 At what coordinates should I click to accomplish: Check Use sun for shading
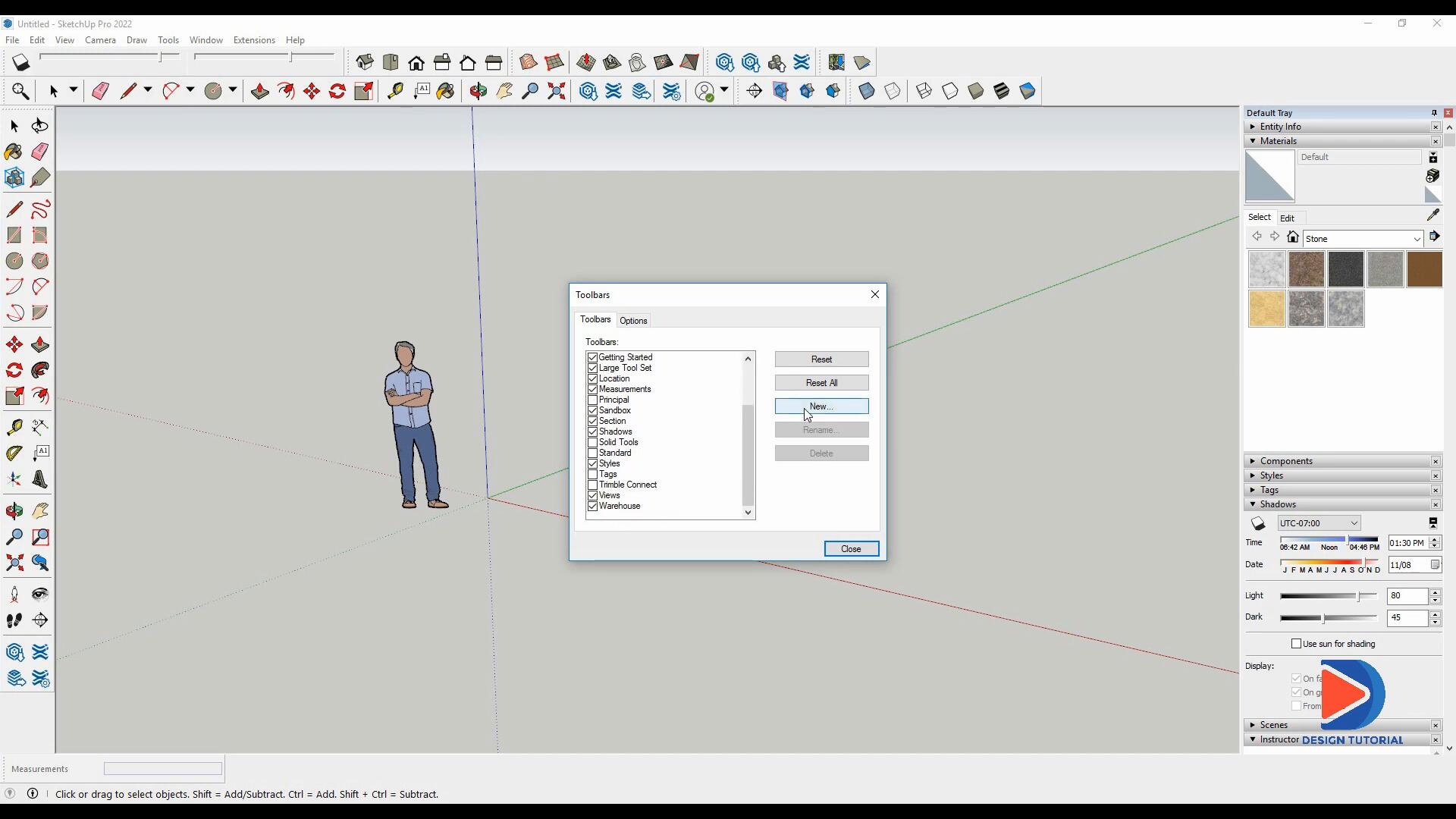1296,644
